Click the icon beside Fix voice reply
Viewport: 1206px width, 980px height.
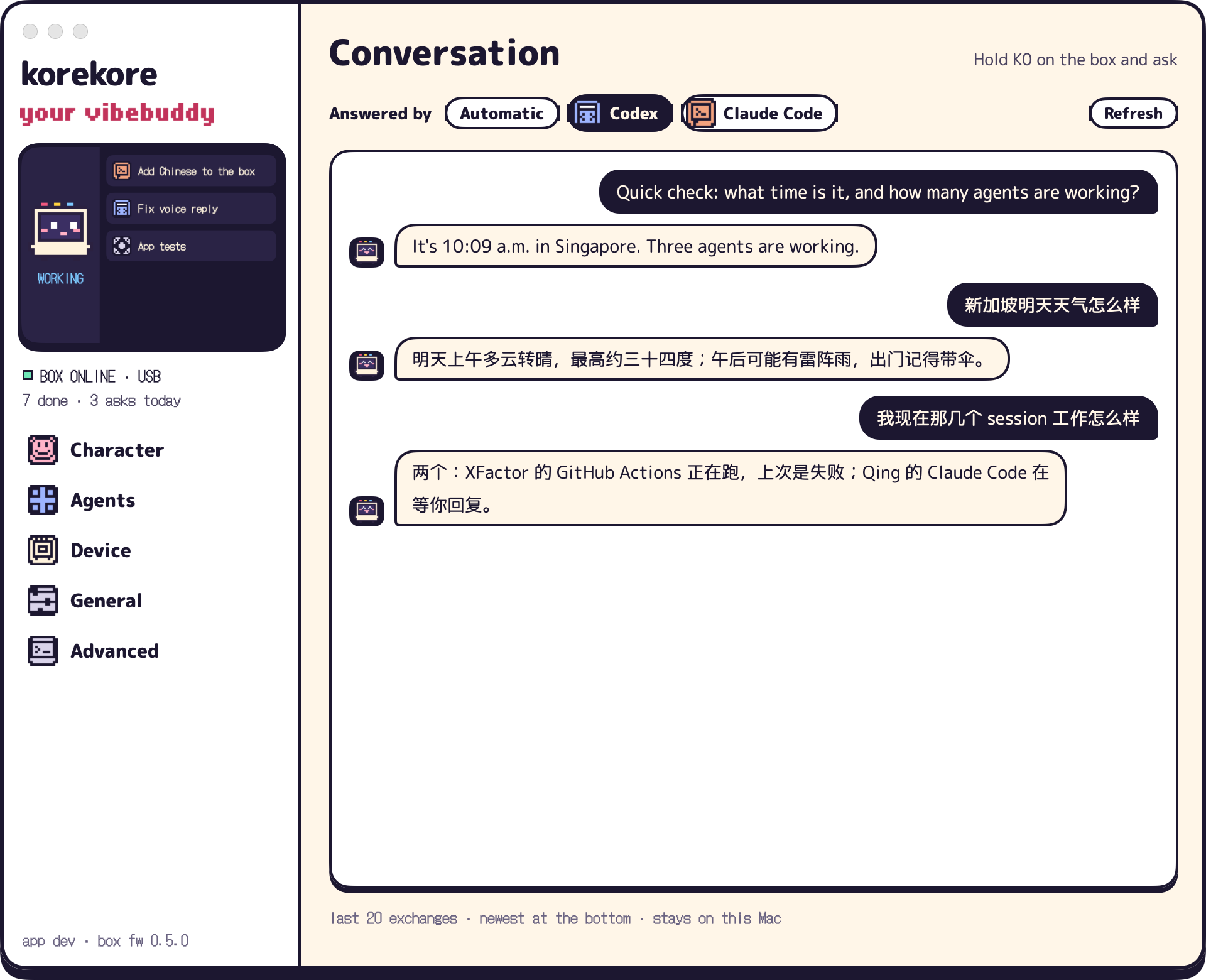click(121, 209)
